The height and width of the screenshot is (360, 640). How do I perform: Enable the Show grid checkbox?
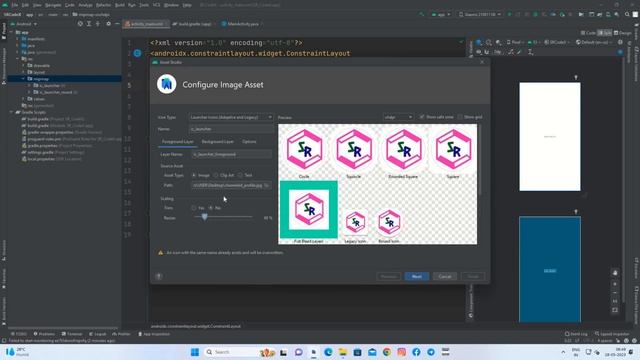coord(460,117)
